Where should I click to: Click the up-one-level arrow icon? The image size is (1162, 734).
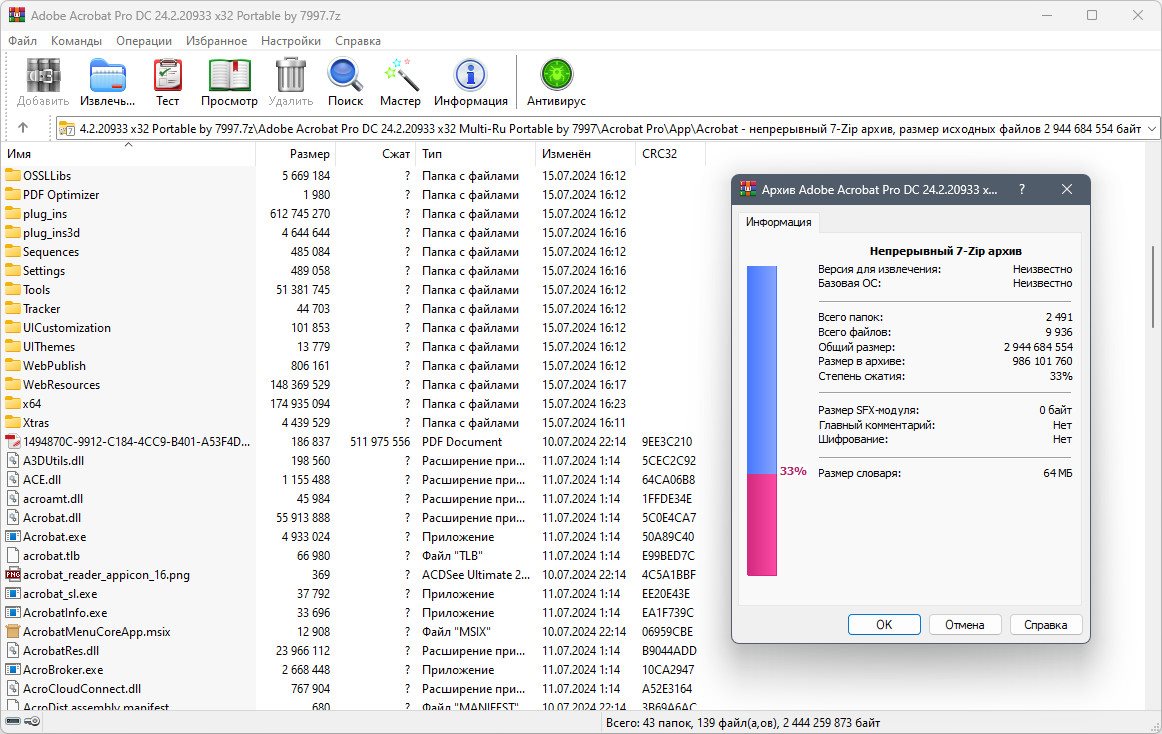[23, 128]
